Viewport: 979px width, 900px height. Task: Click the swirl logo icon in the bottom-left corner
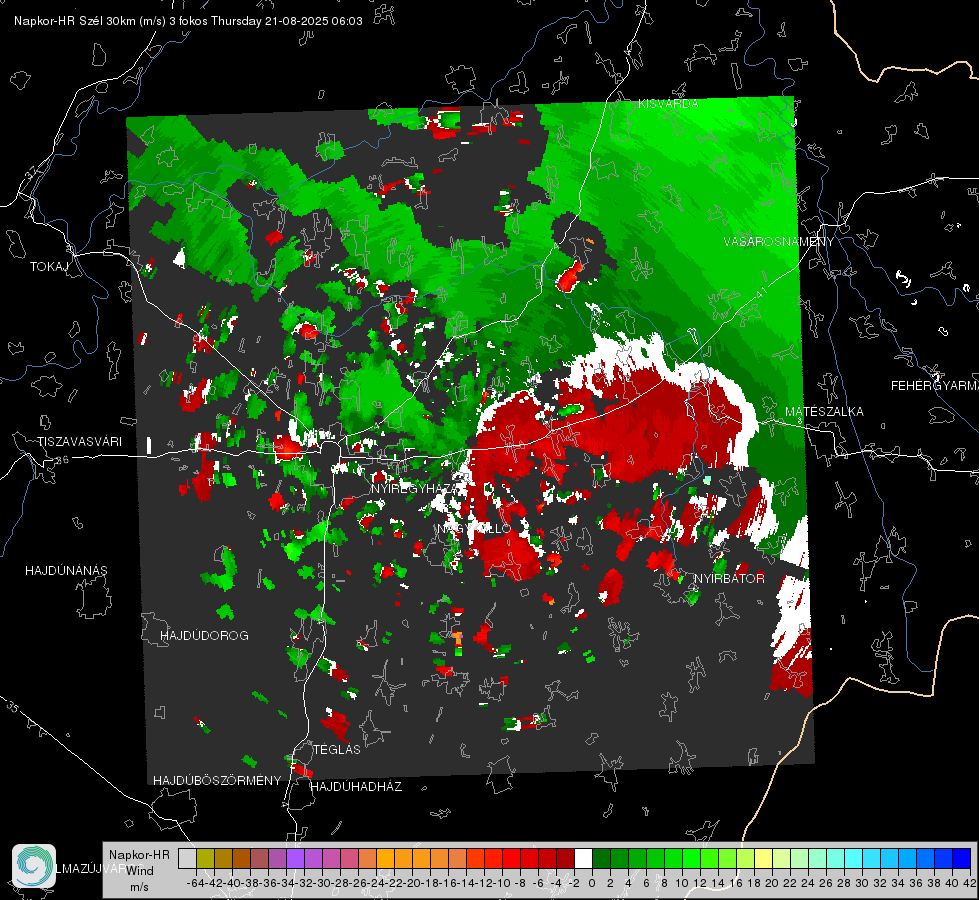[x=34, y=866]
